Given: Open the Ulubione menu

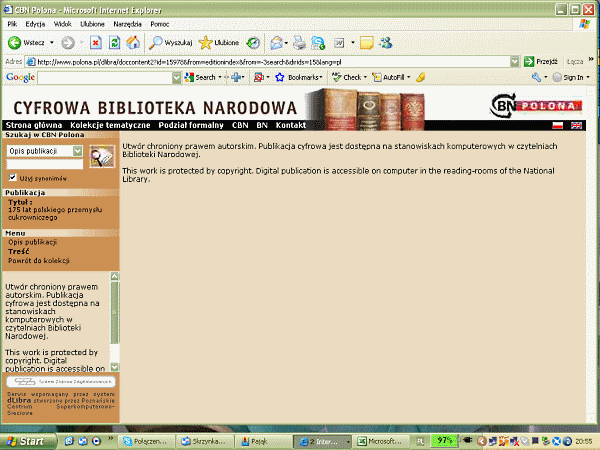Looking at the screenshot, I should [92, 24].
